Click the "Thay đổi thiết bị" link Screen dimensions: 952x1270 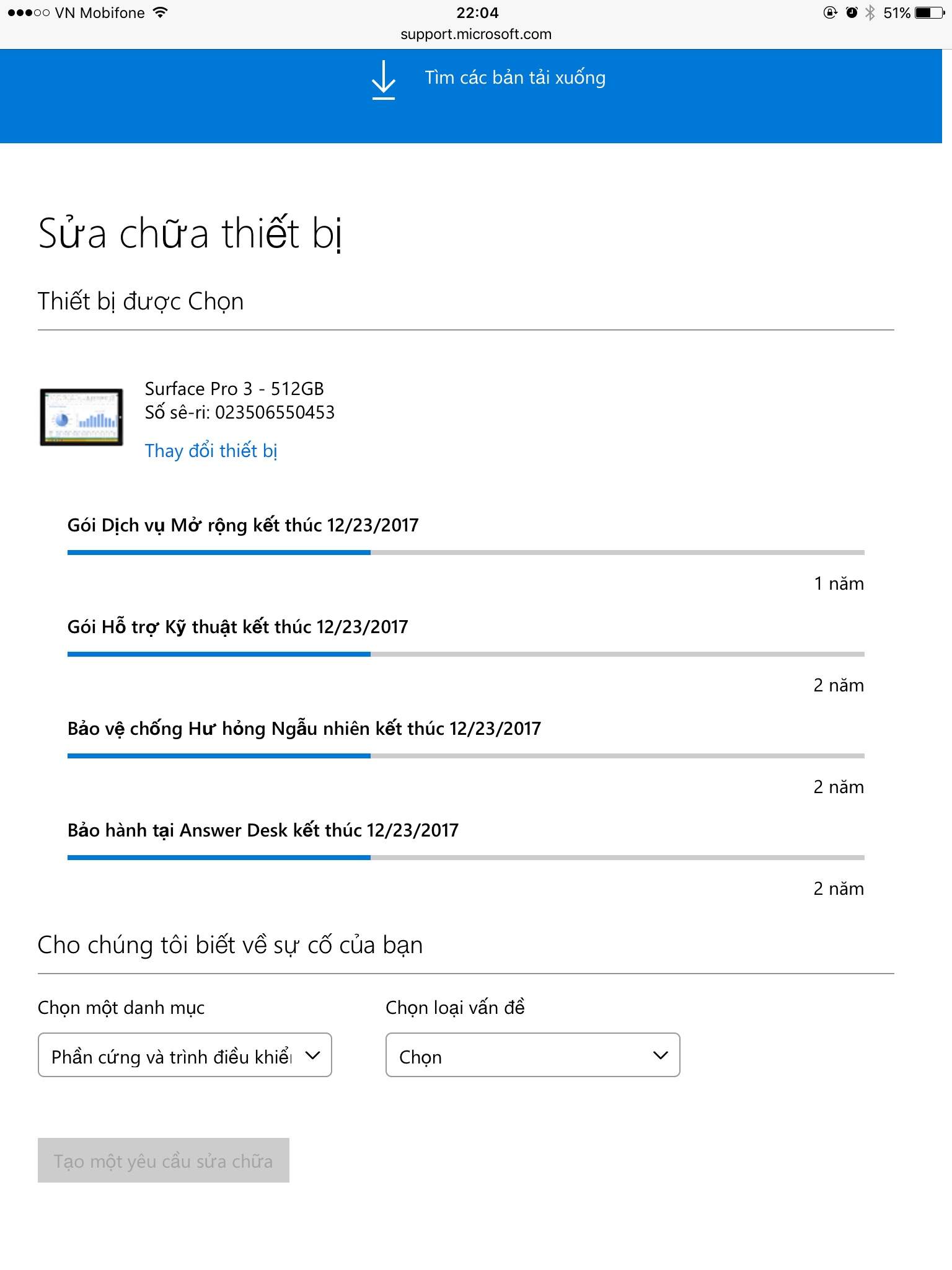pos(211,451)
